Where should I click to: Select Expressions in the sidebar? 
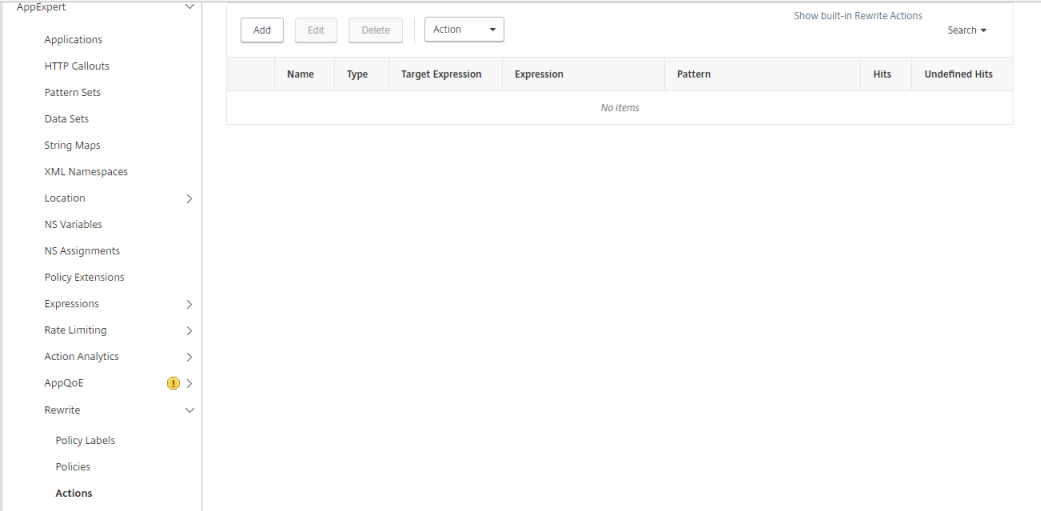pyautogui.click(x=71, y=303)
